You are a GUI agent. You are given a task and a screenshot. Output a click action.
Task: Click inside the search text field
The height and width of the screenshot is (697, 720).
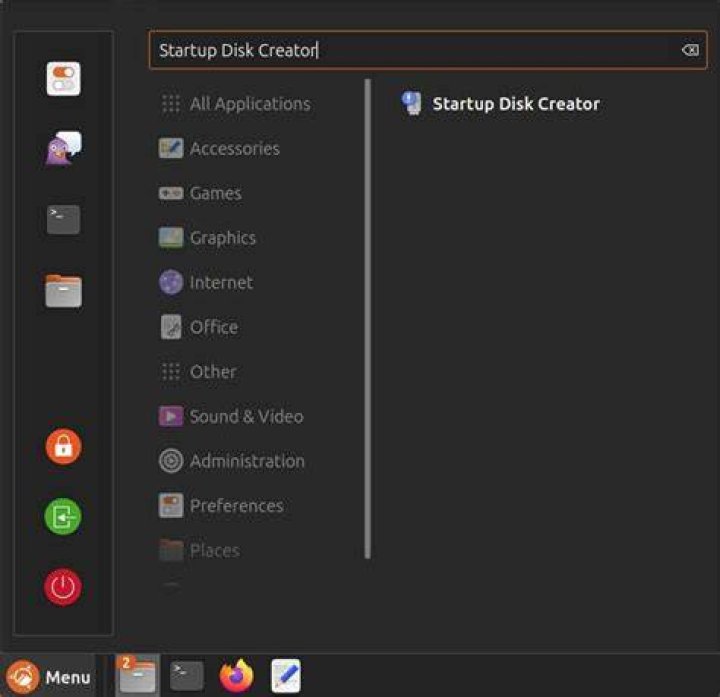pos(428,50)
